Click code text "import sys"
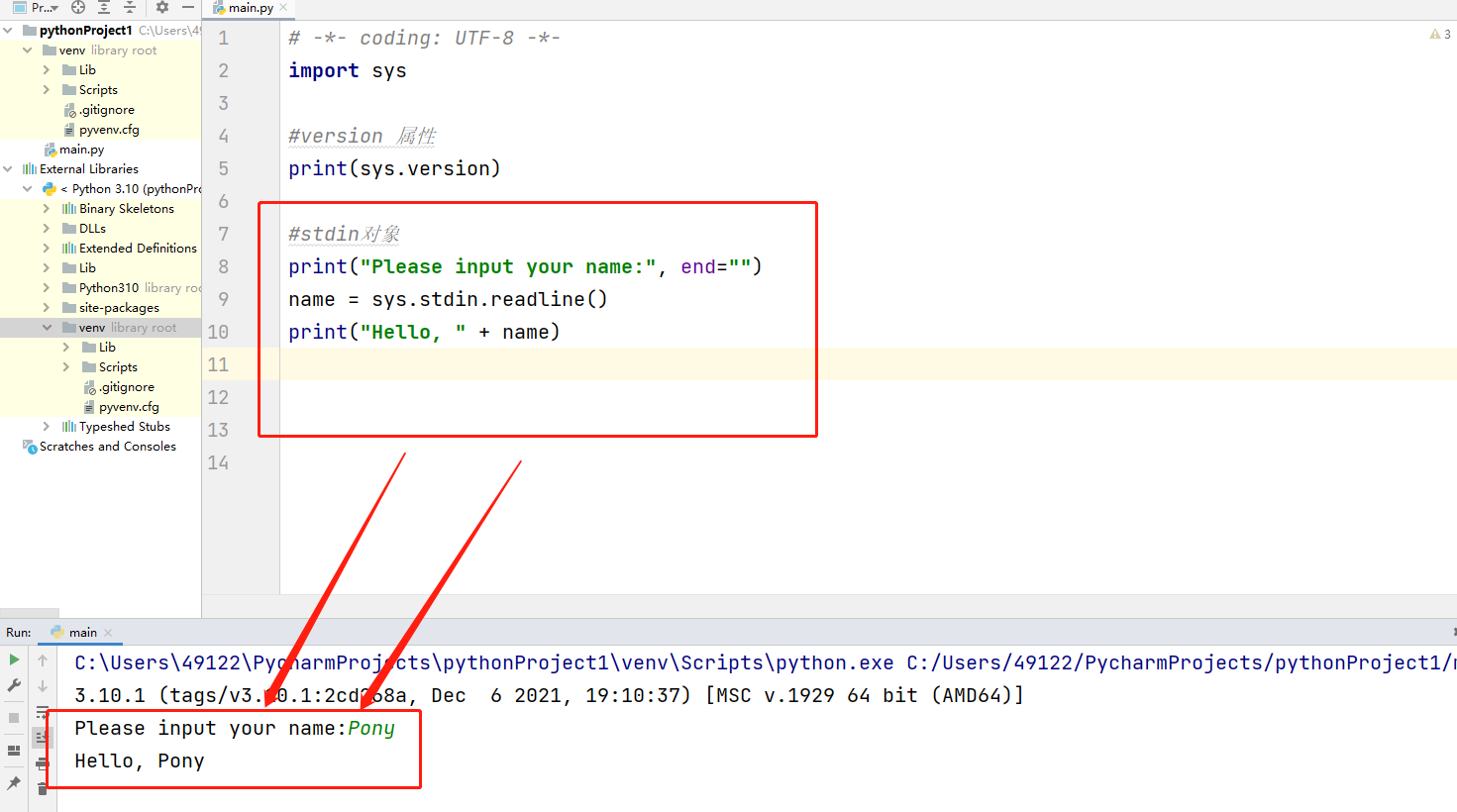This screenshot has width=1457, height=812. pyautogui.click(x=348, y=70)
